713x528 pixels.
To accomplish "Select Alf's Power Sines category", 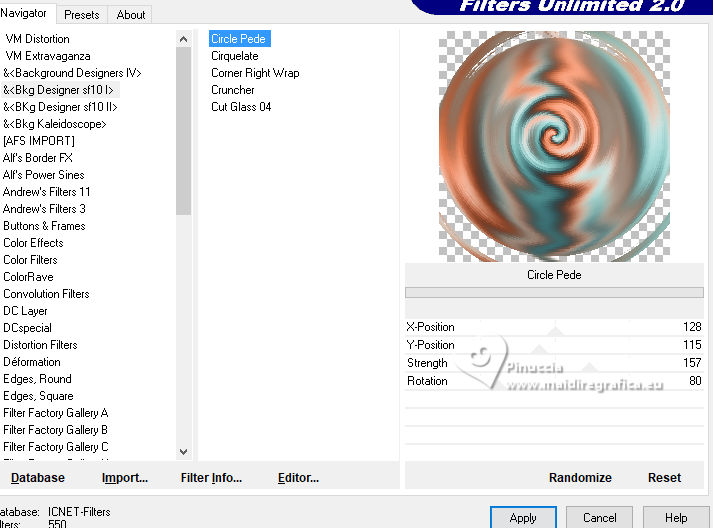I will point(44,175).
